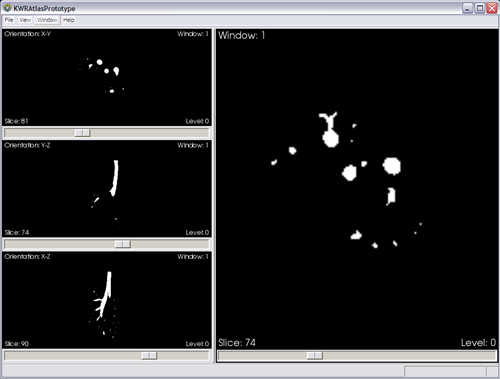Open the File menu
The height and width of the screenshot is (379, 500).
pyautogui.click(x=9, y=20)
